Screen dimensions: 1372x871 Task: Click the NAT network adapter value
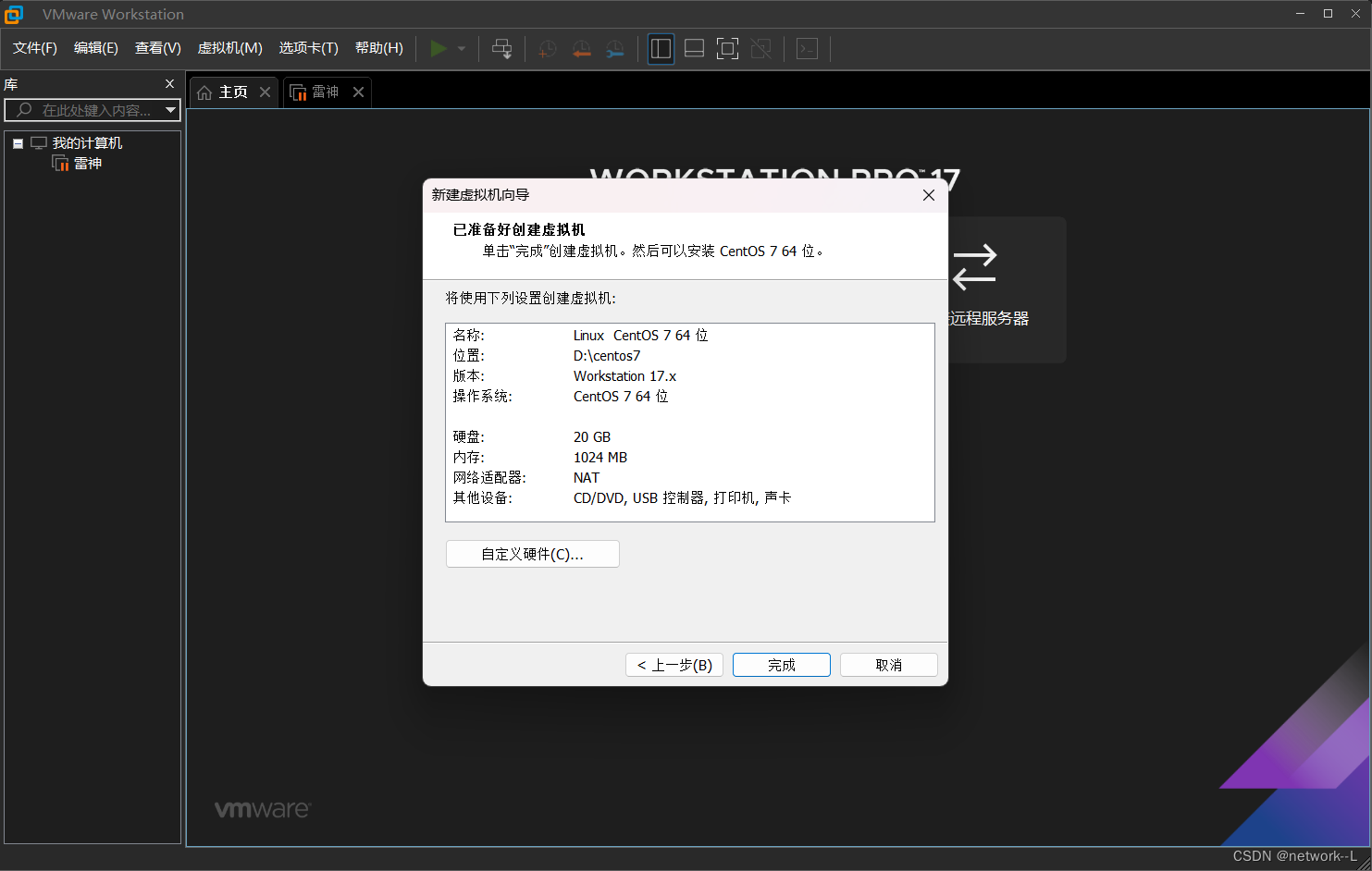pos(587,478)
